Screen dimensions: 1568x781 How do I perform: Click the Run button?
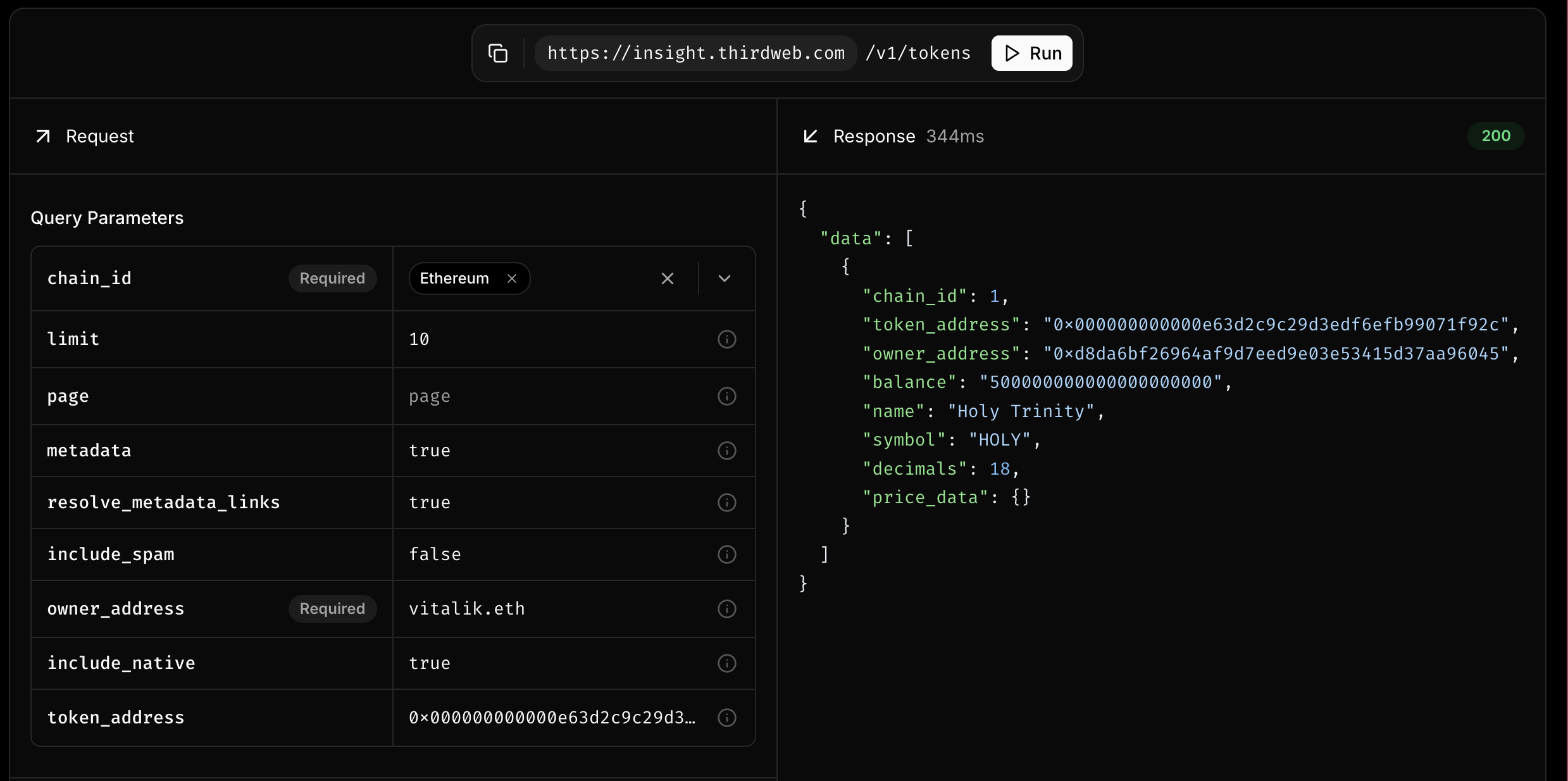tap(1031, 53)
